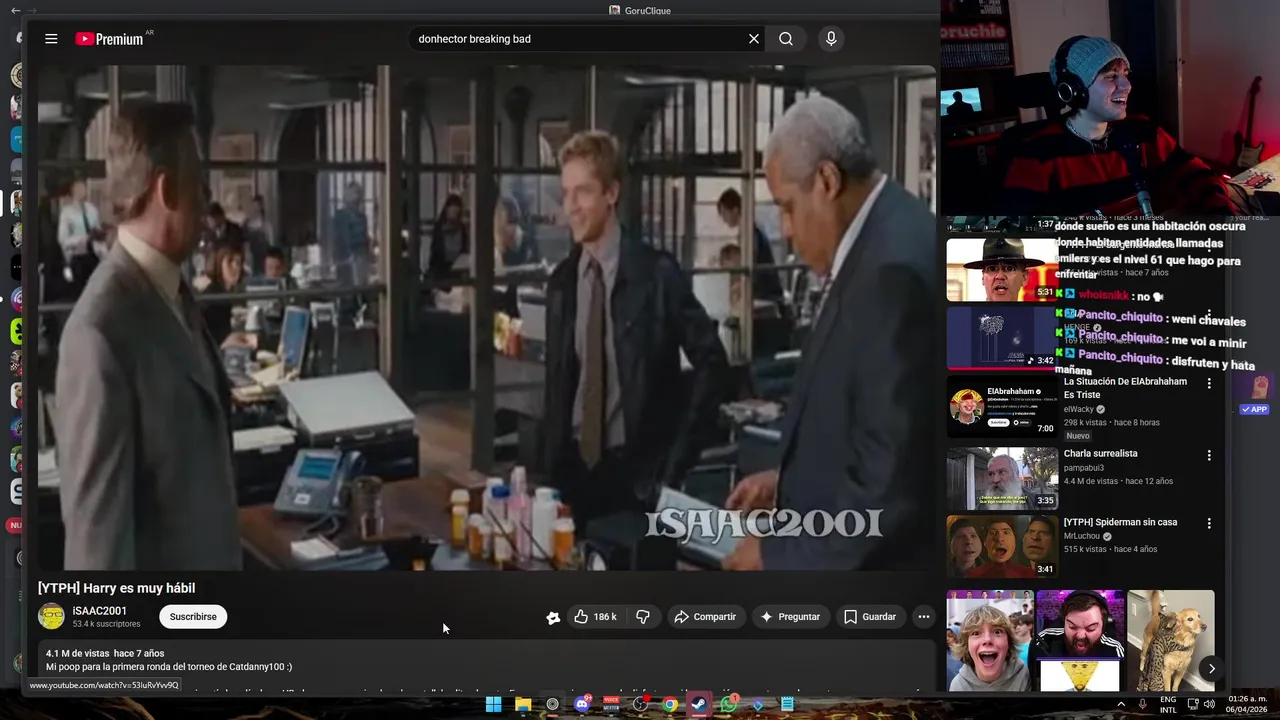The height and width of the screenshot is (720, 1280).
Task: Open the elWacky channel name
Action: [1079, 409]
